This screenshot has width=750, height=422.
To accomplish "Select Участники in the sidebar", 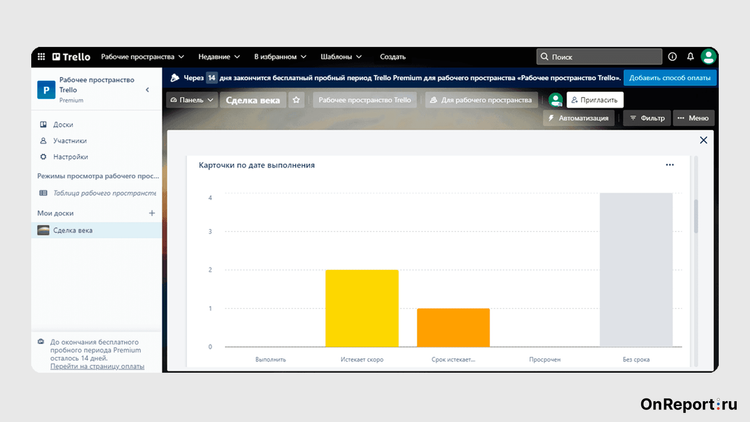I will click(68, 141).
